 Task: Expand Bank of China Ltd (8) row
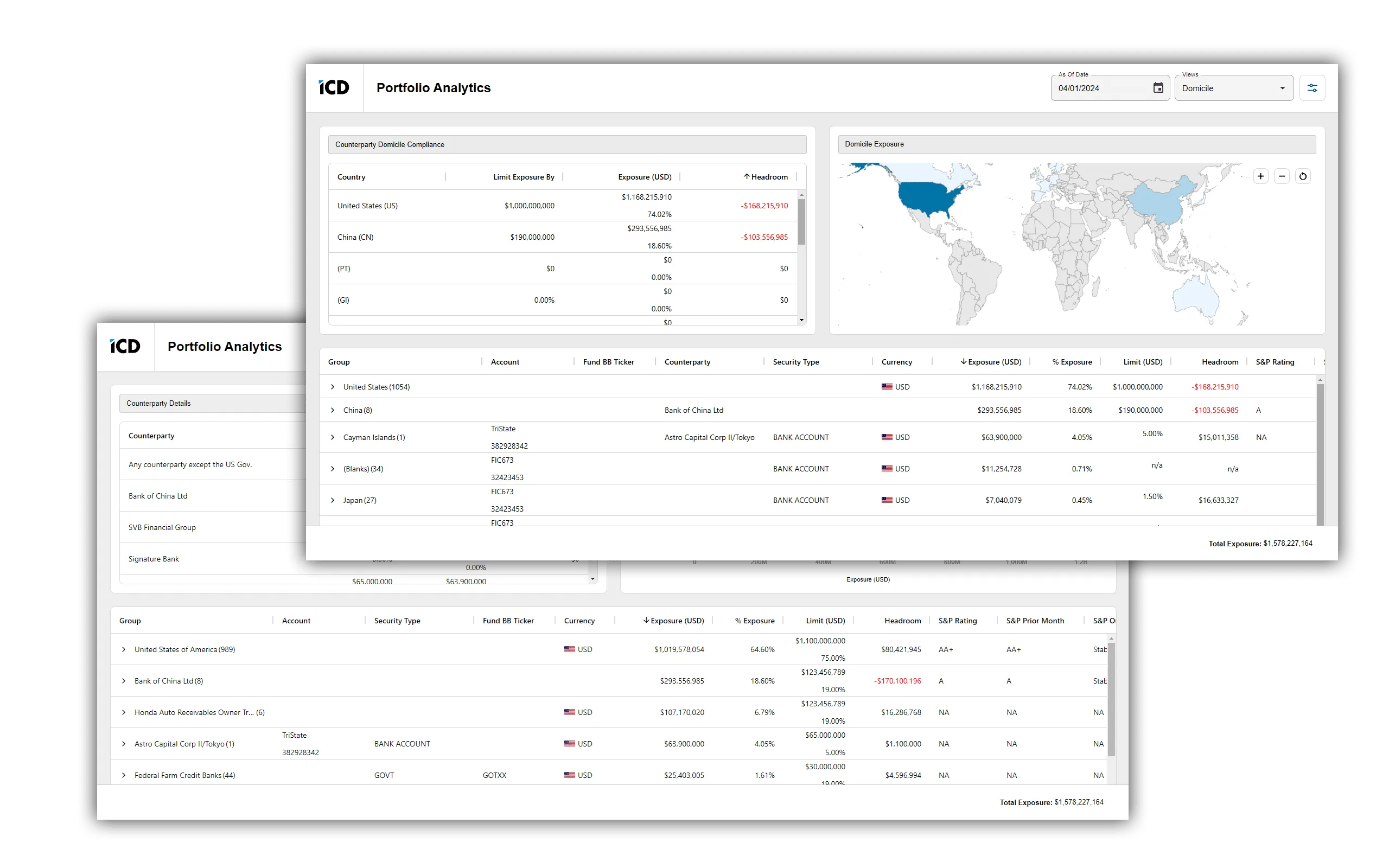tap(123, 681)
